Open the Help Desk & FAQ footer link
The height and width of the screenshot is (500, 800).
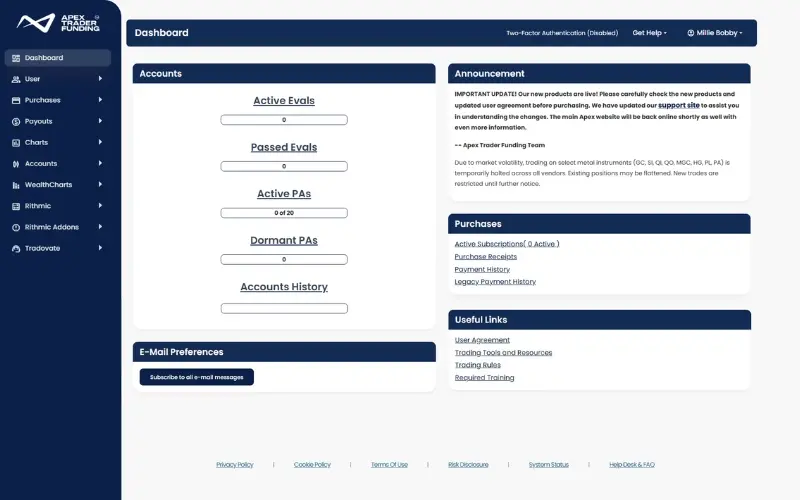[632, 465]
